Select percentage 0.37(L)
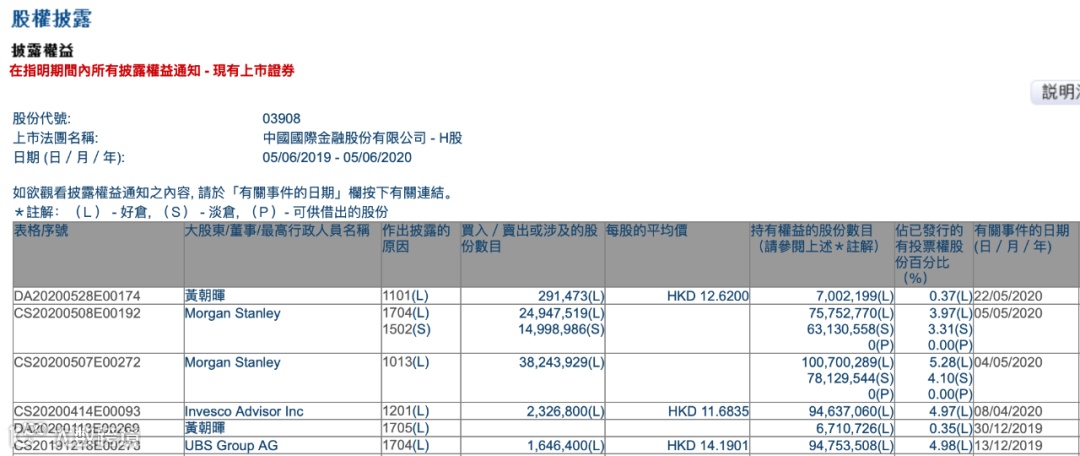1080x456 pixels. [x=951, y=297]
